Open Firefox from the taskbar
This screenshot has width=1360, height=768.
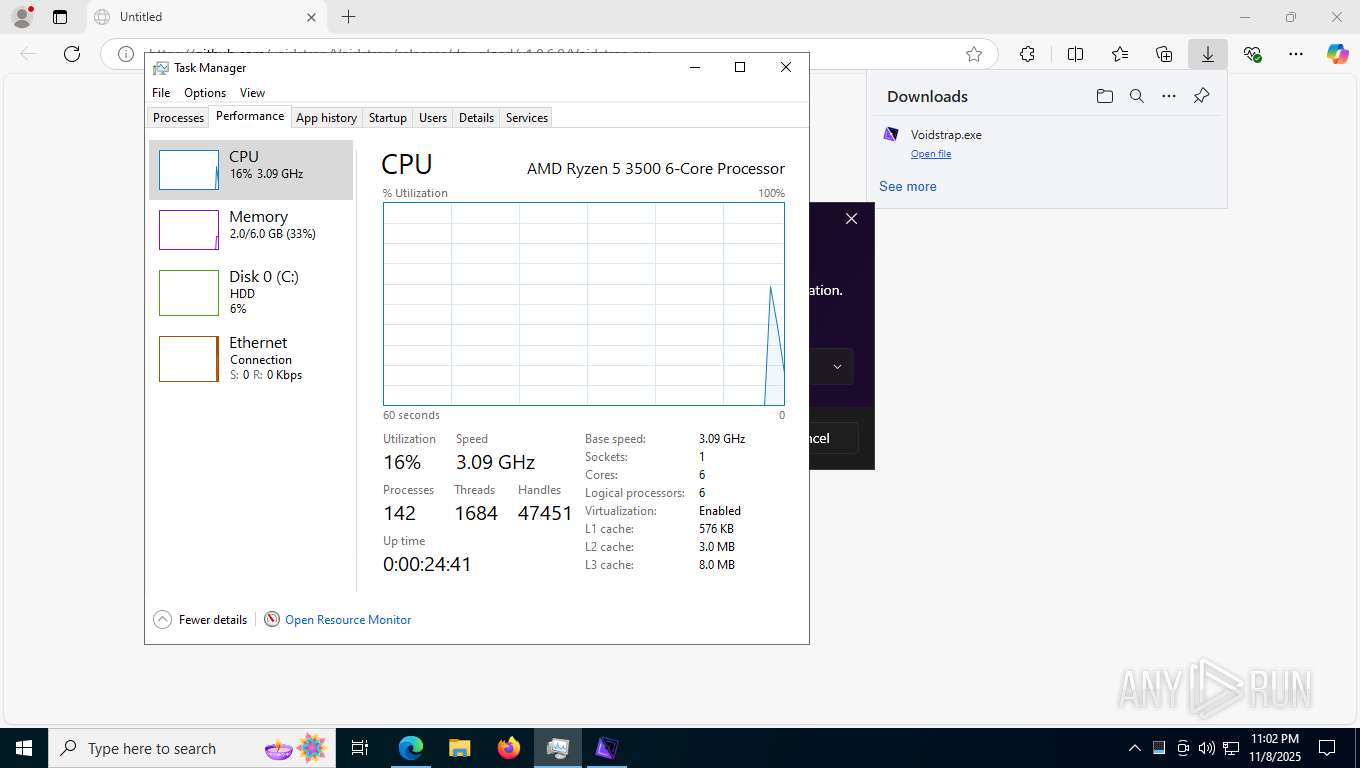click(509, 748)
